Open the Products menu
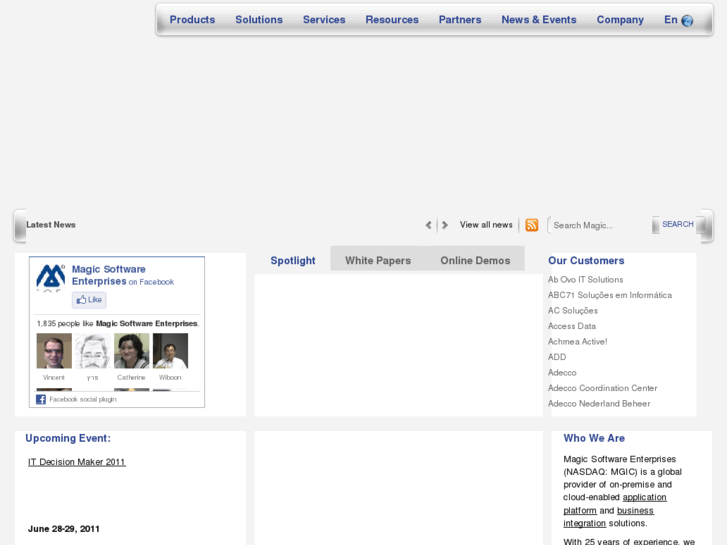This screenshot has width=727, height=545. pyautogui.click(x=192, y=20)
